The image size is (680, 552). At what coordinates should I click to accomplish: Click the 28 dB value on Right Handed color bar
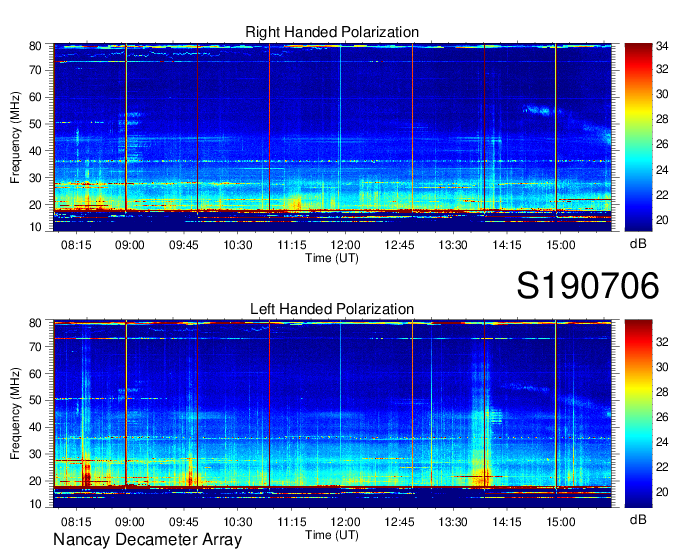click(x=662, y=119)
